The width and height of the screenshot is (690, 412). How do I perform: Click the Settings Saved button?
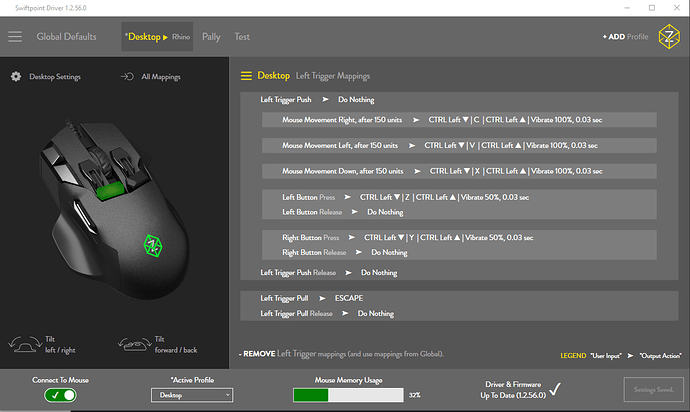coord(653,390)
